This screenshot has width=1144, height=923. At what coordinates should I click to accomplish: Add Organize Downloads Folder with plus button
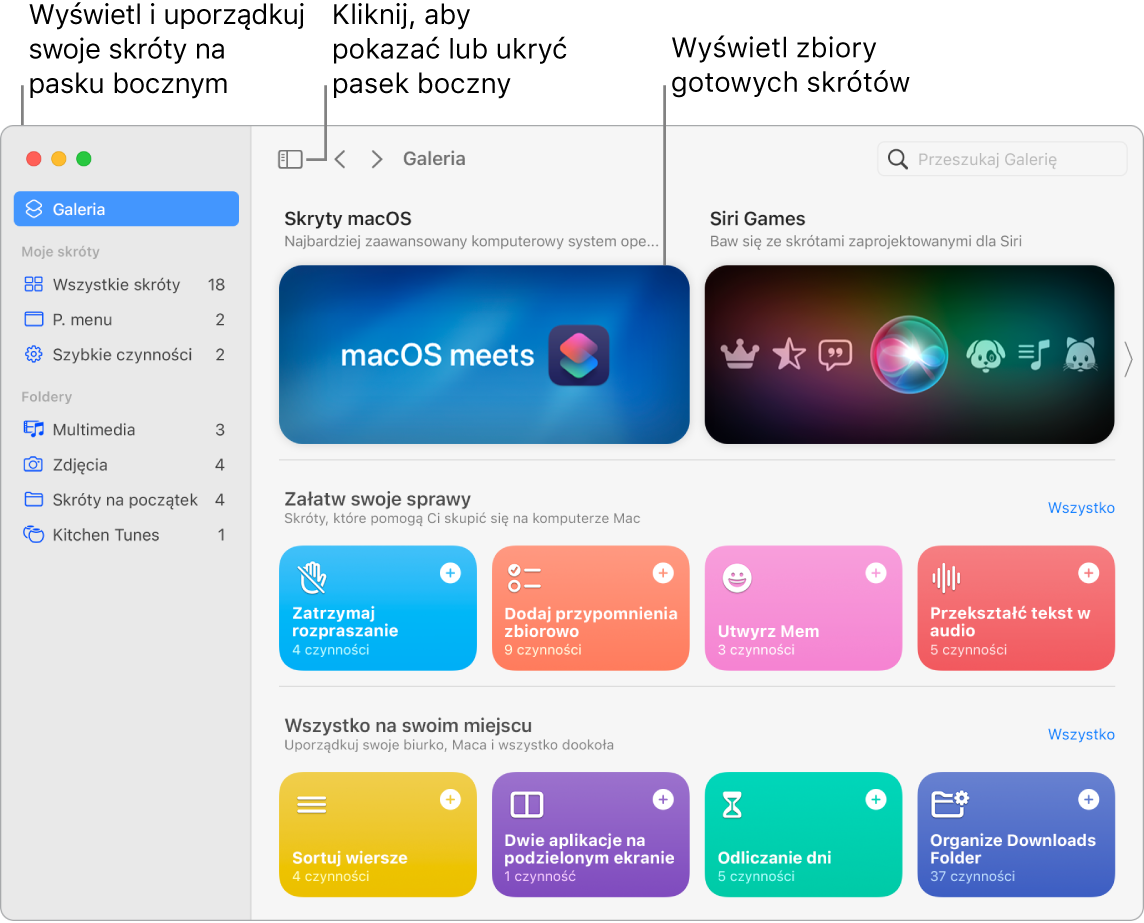1089,800
